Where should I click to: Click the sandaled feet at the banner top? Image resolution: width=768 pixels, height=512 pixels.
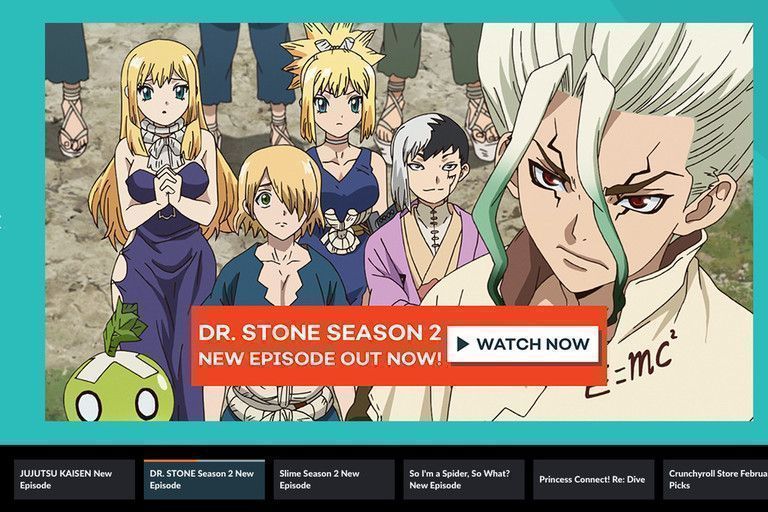(73, 122)
